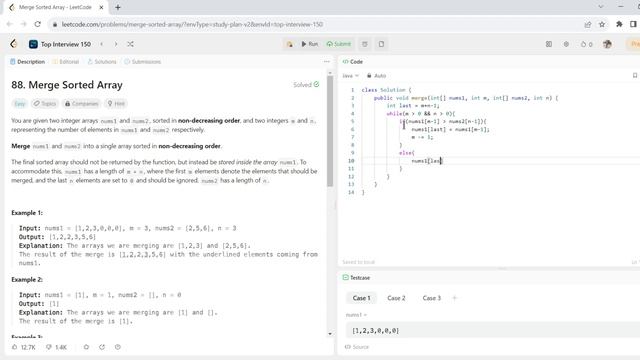Image resolution: width=640 pixels, height=360 pixels.
Task: Click the scroll down arrow of description
Action: (330, 334)
